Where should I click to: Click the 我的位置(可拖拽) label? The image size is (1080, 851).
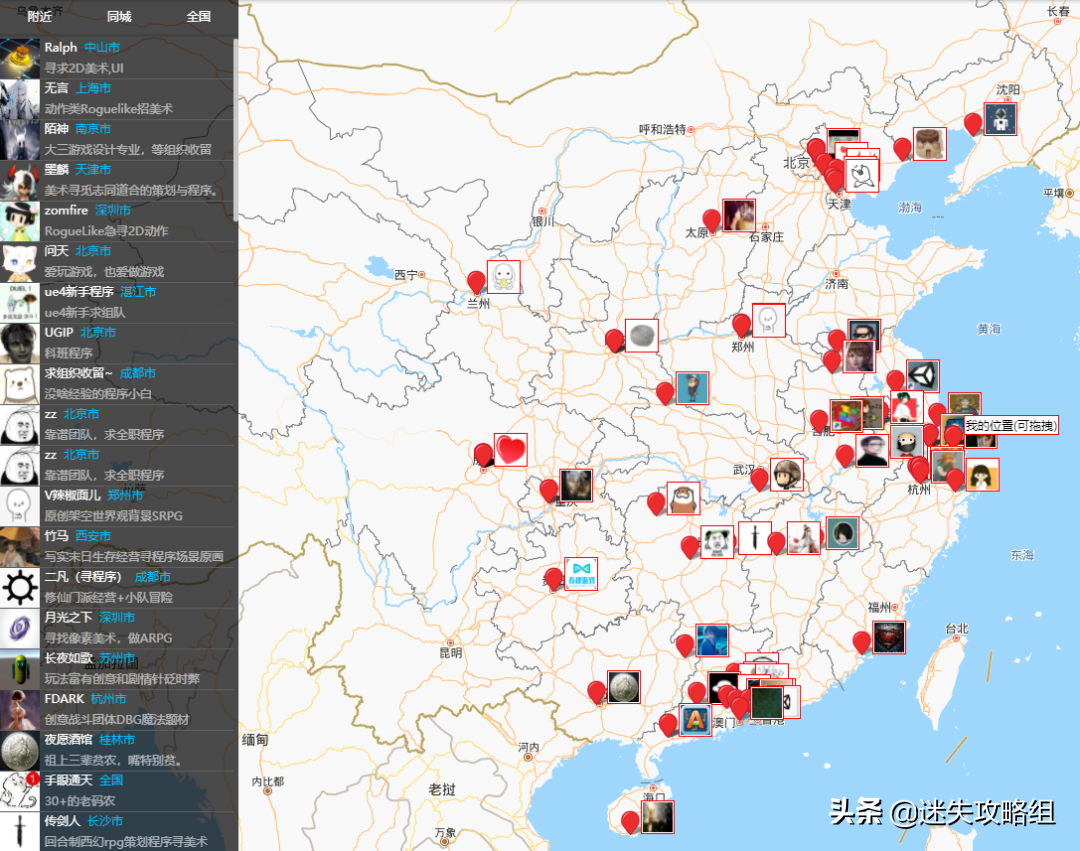tap(1010, 426)
